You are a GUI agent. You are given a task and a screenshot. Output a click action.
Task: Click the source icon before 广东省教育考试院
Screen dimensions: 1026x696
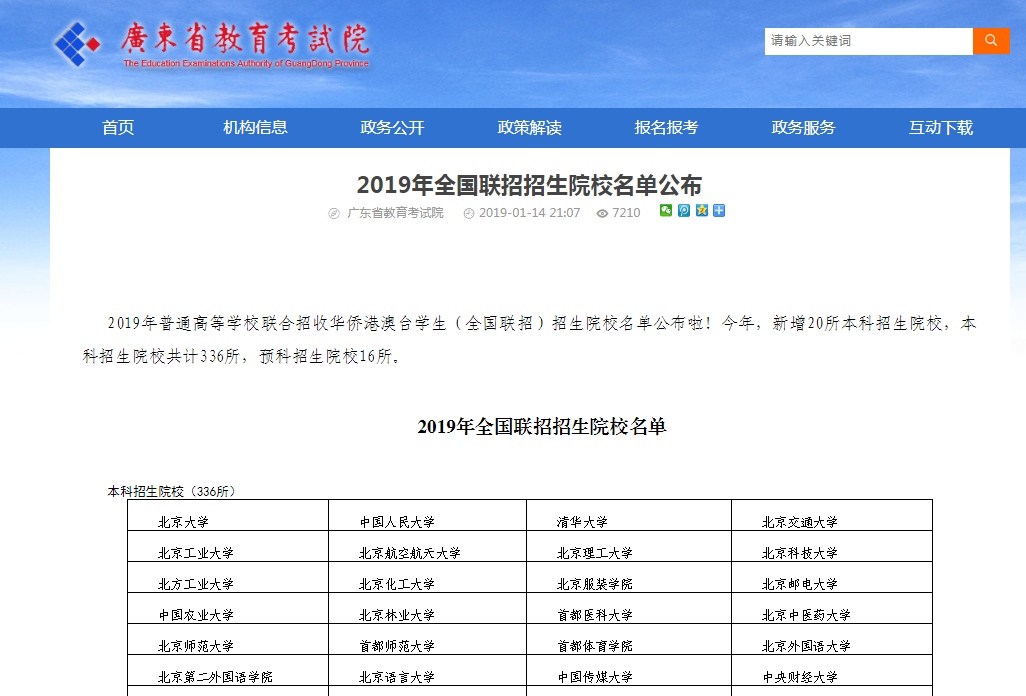click(334, 213)
